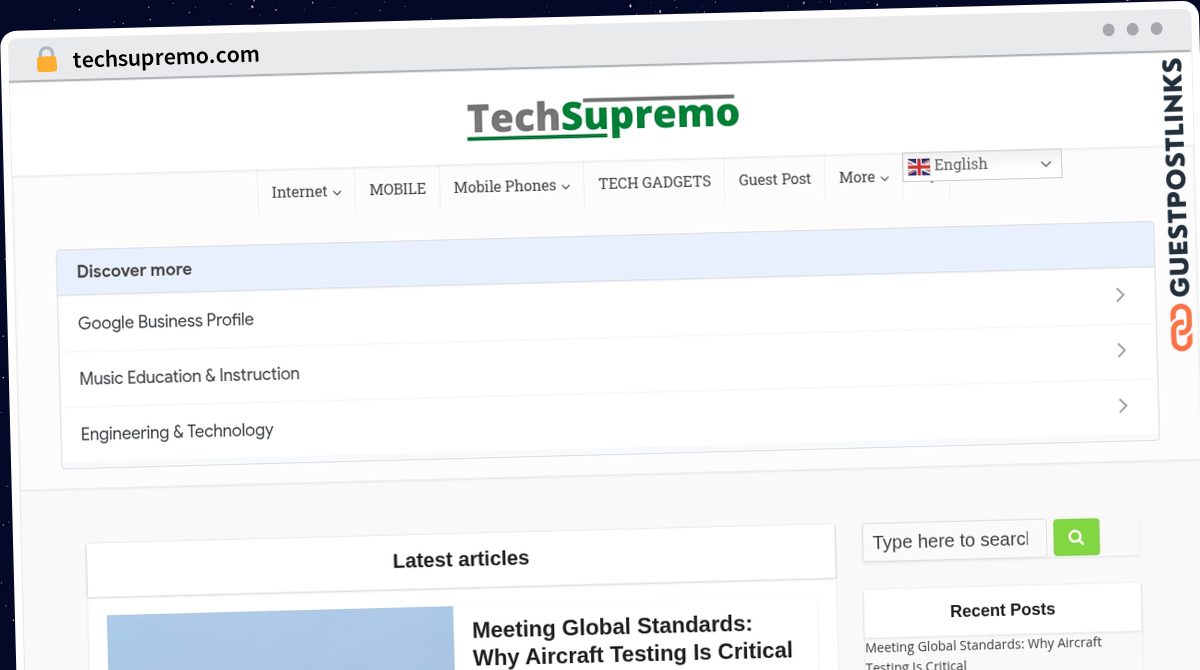Open the Guest Post menu item
The image size is (1200, 670).
(775, 179)
